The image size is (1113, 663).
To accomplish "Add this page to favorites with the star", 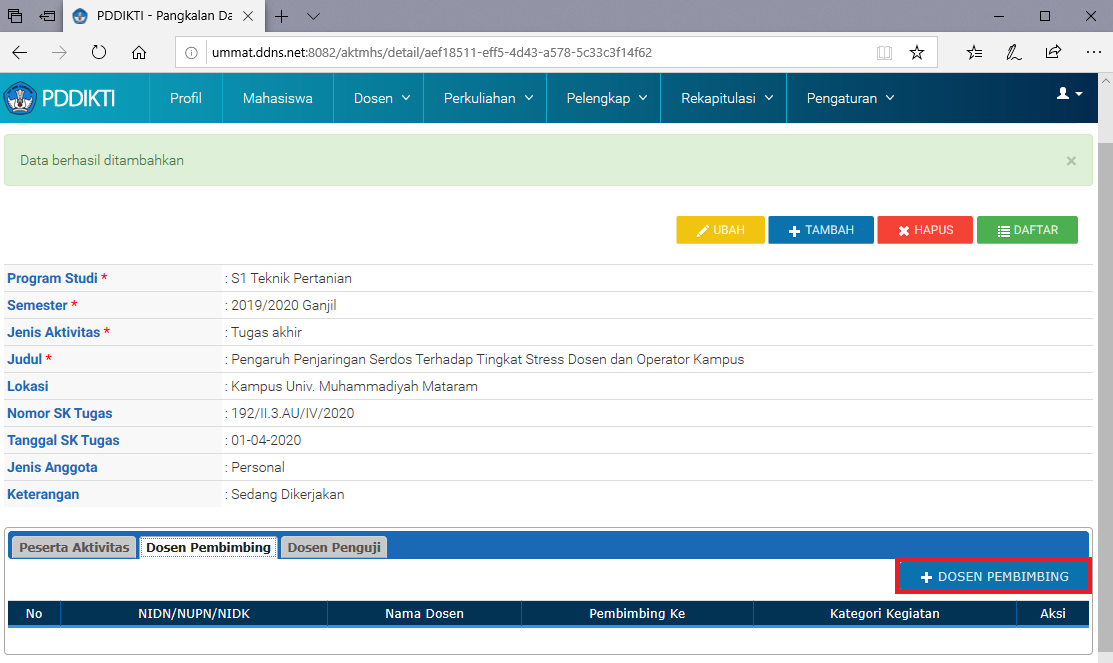I will (917, 53).
